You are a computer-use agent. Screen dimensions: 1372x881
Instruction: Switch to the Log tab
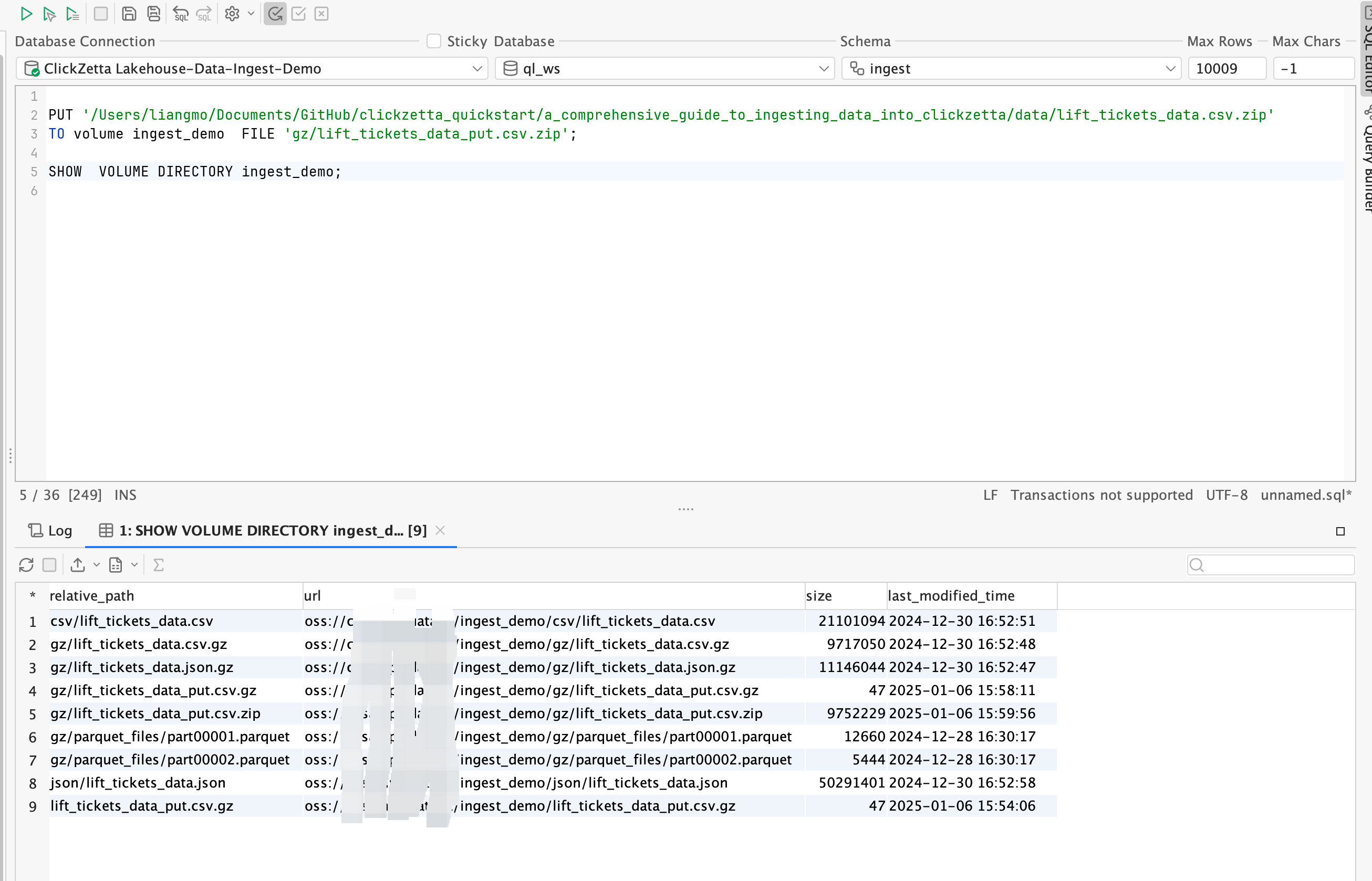[50, 531]
